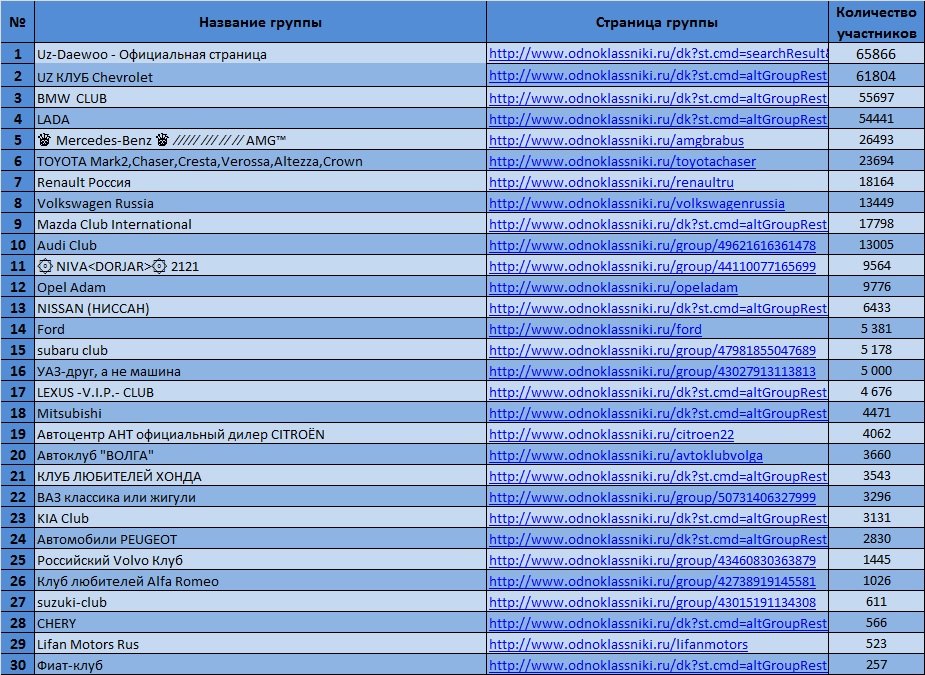Select cell Автоклуб "ВОЛГА"
Viewport: 925px width, 675px height.
pos(260,456)
